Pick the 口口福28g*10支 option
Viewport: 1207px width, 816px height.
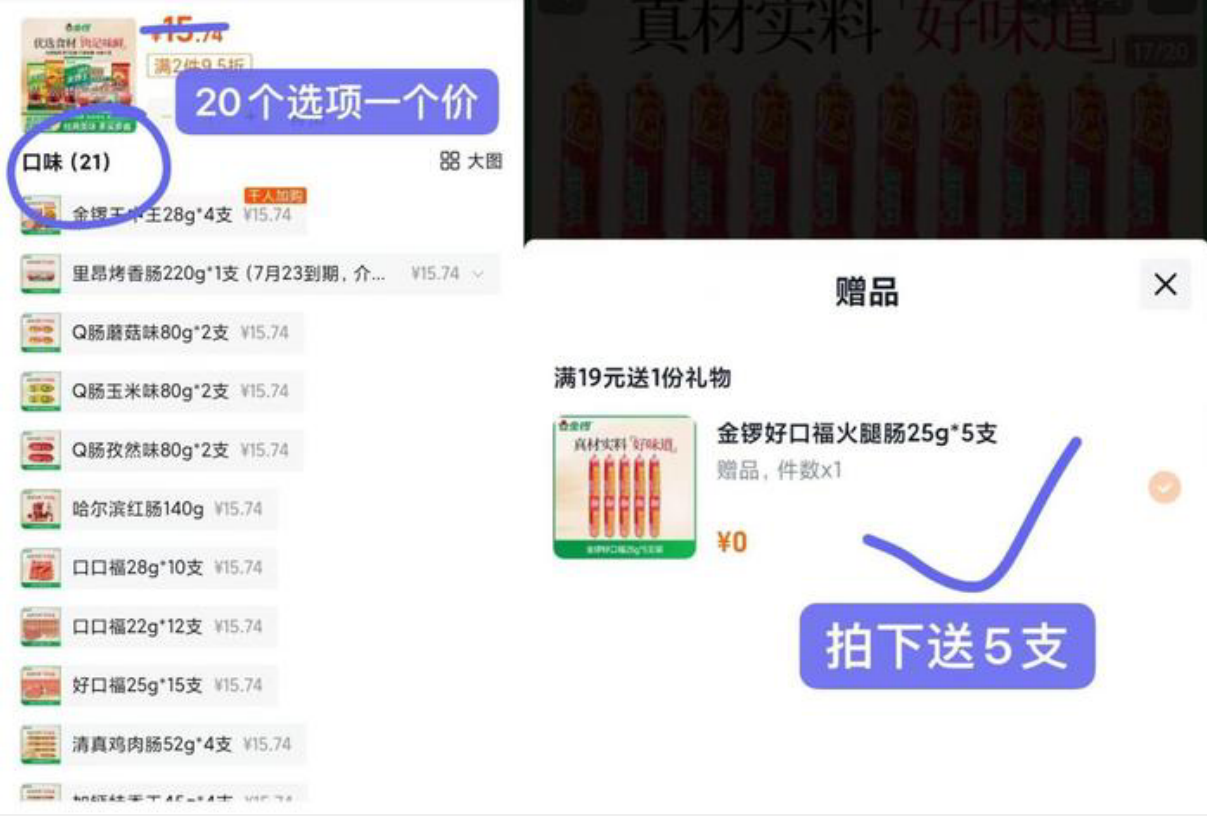point(148,568)
